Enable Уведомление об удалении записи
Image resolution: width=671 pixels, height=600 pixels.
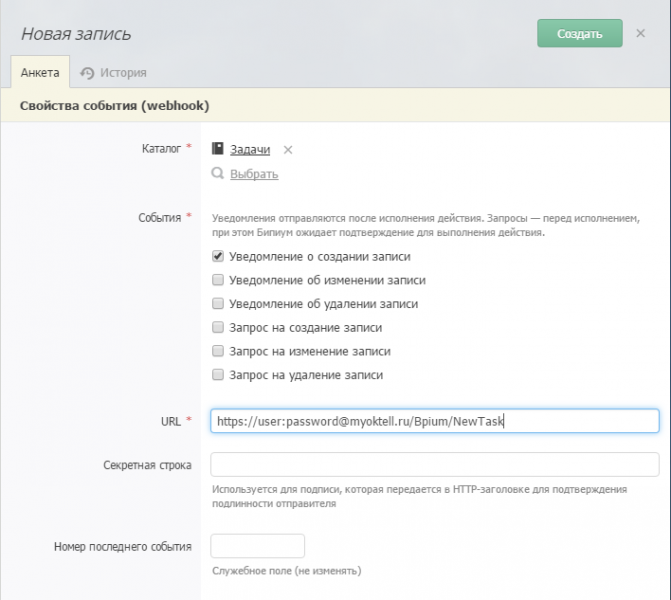click(x=218, y=303)
